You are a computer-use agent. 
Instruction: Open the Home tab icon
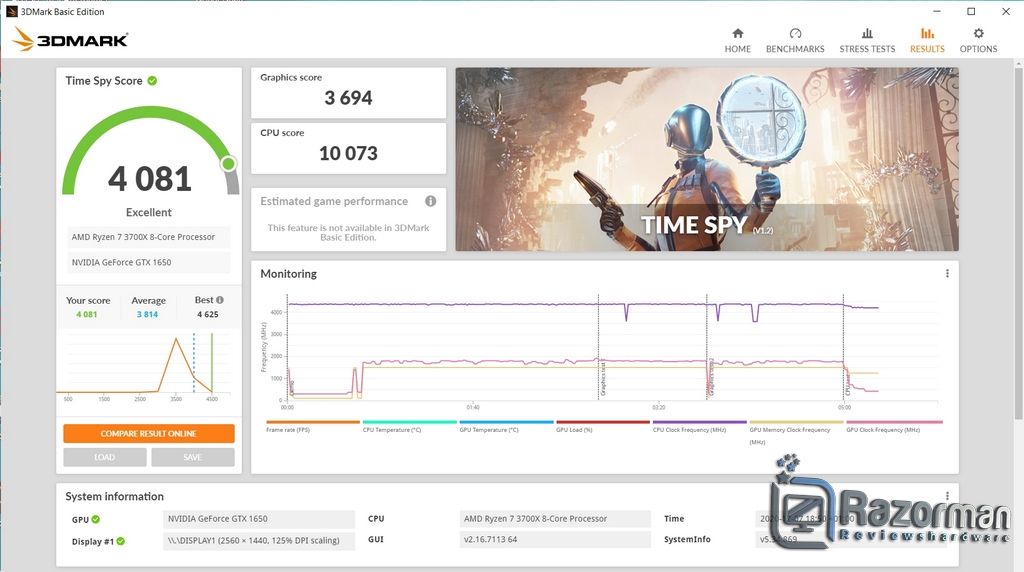point(737,33)
